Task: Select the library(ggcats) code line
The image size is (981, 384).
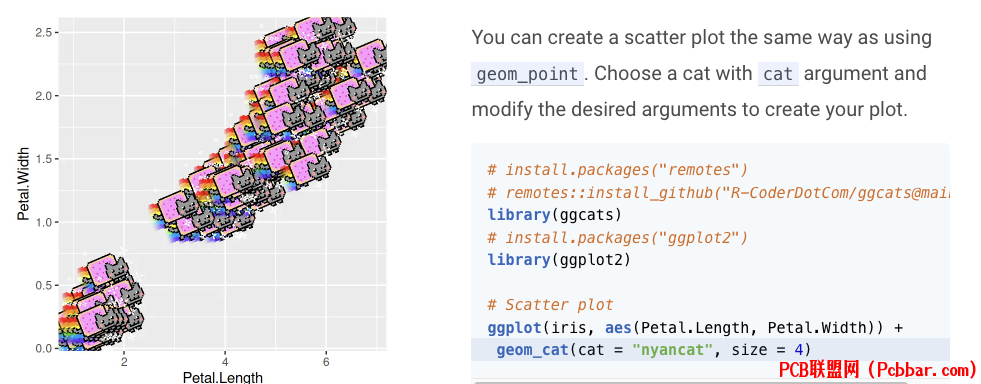Action: coord(555,215)
